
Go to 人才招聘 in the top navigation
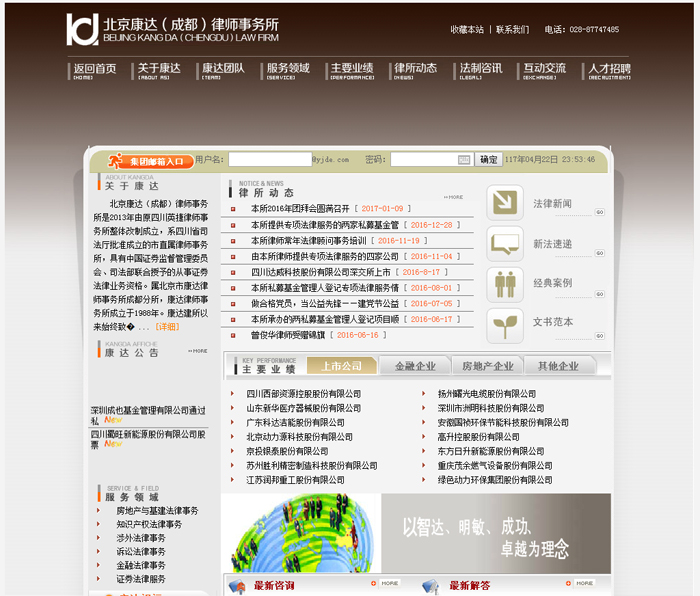tap(609, 71)
